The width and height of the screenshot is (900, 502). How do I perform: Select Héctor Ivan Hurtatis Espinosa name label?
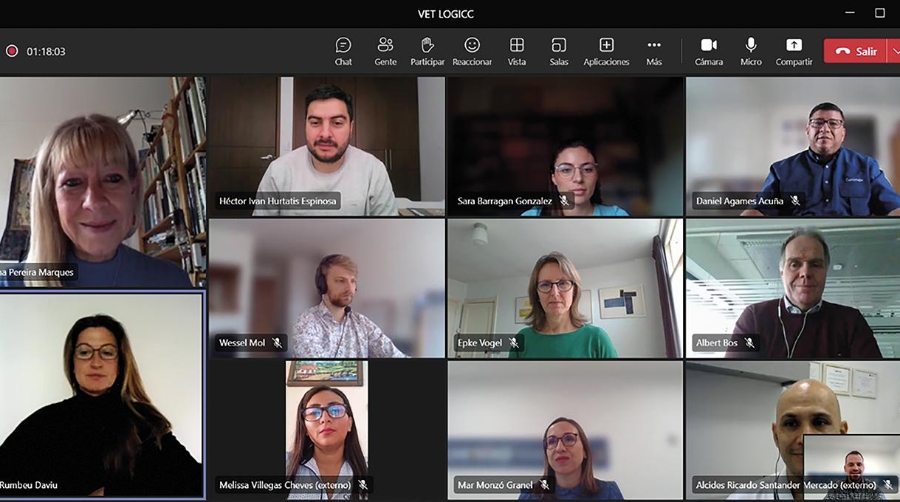(279, 201)
